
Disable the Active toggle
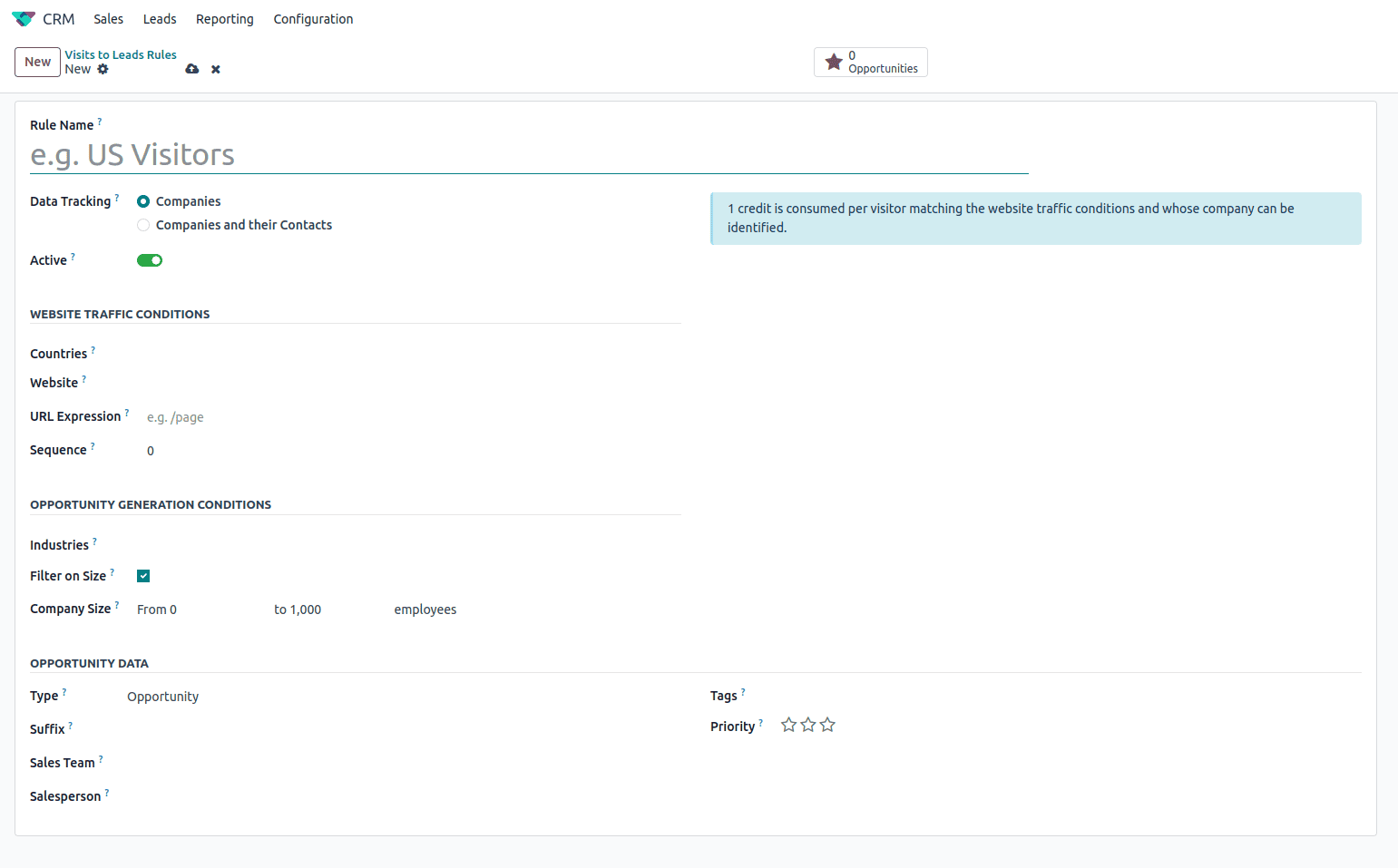coord(150,260)
